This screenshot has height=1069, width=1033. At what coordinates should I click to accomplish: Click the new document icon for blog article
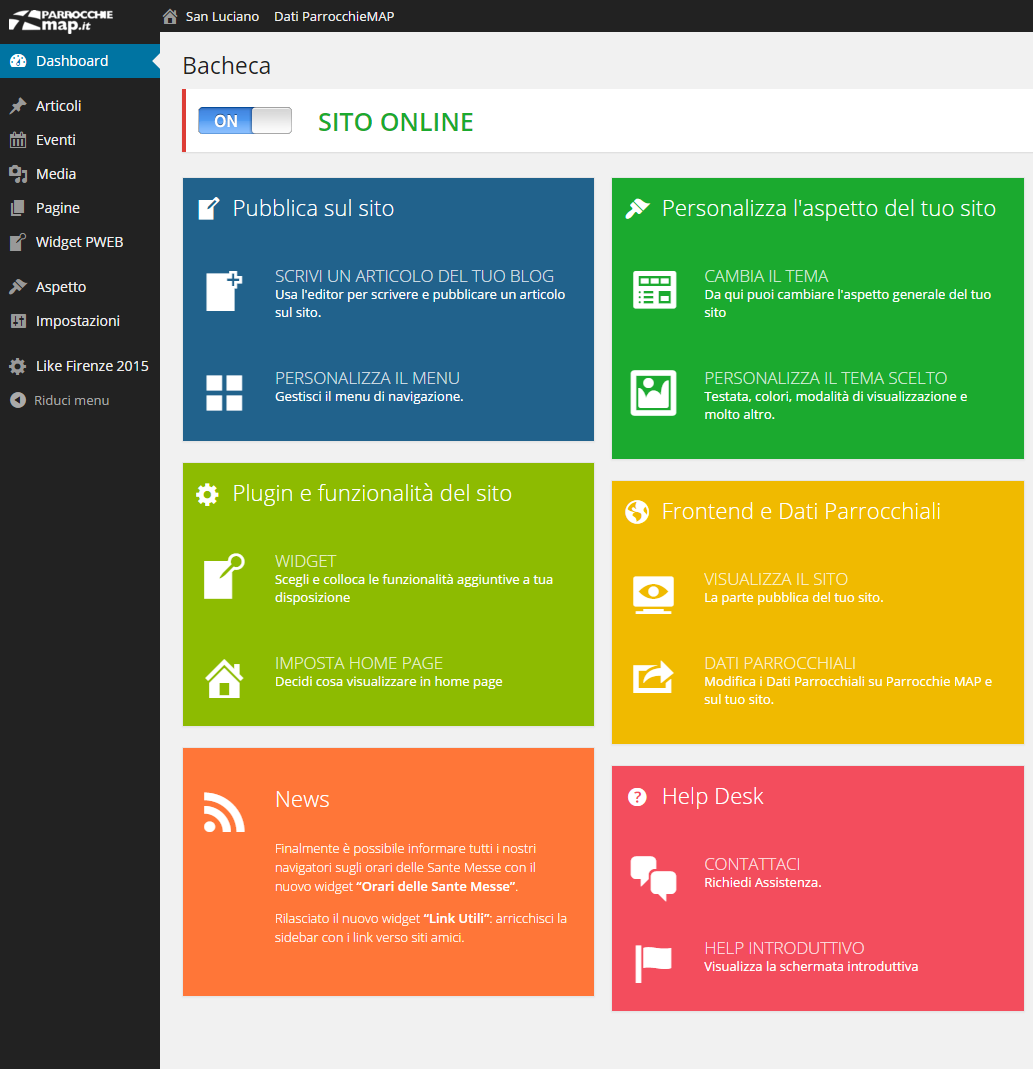[x=224, y=291]
